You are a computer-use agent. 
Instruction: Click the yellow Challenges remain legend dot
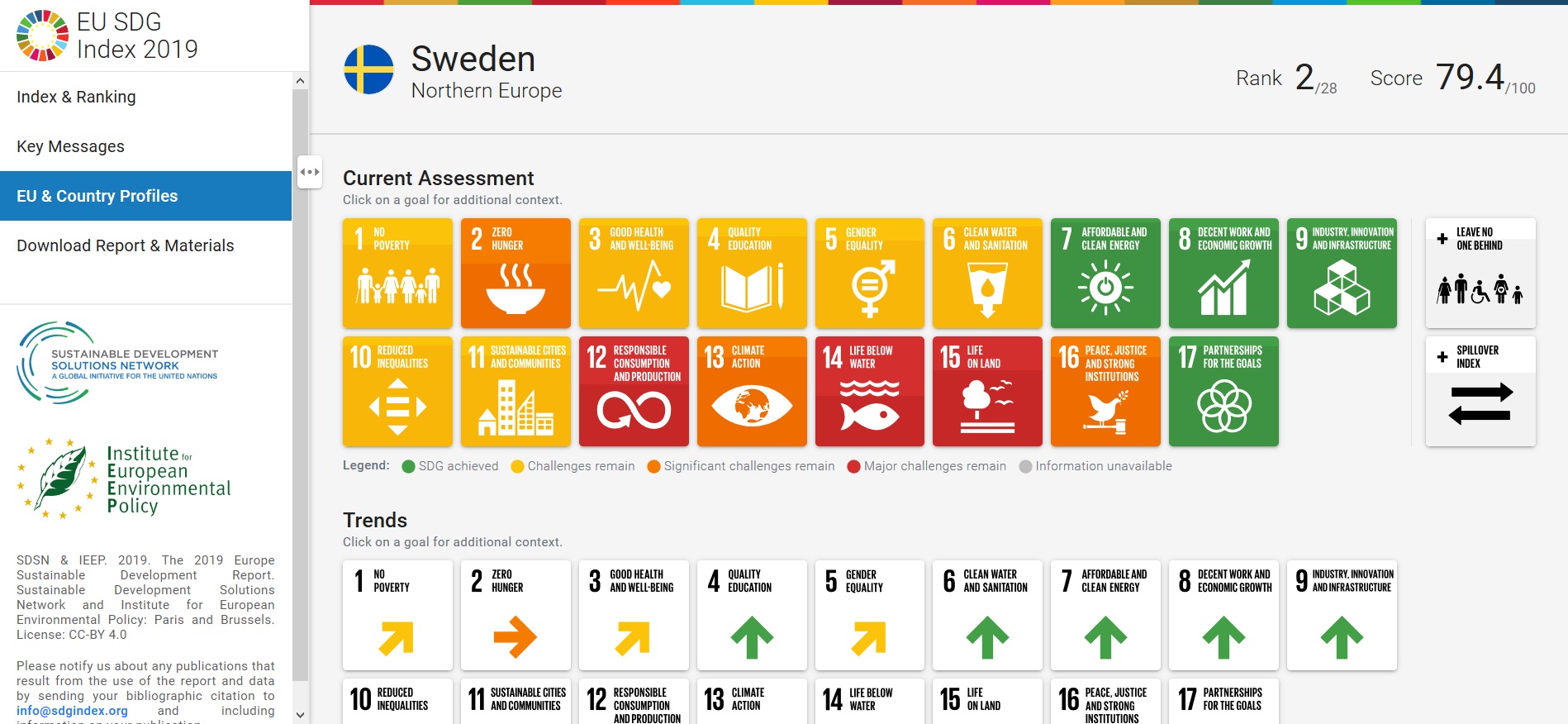(518, 466)
